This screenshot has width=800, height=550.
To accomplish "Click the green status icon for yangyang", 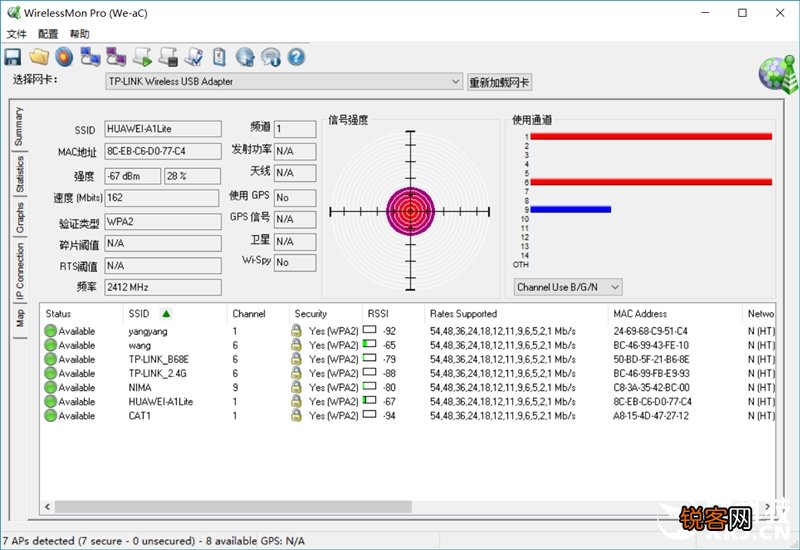I will (x=51, y=331).
